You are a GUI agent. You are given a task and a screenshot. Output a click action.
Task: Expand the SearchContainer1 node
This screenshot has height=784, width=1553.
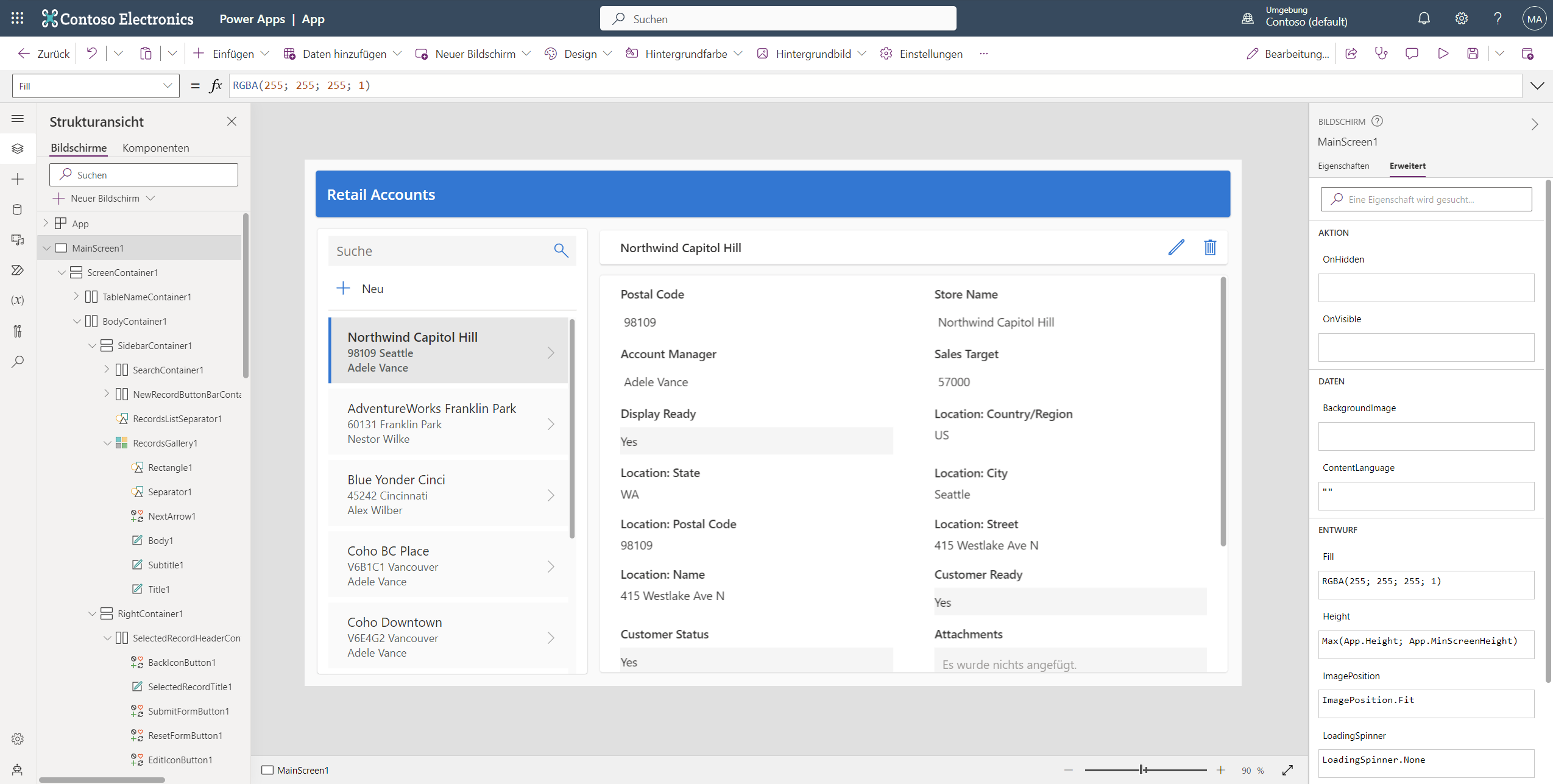pos(107,369)
